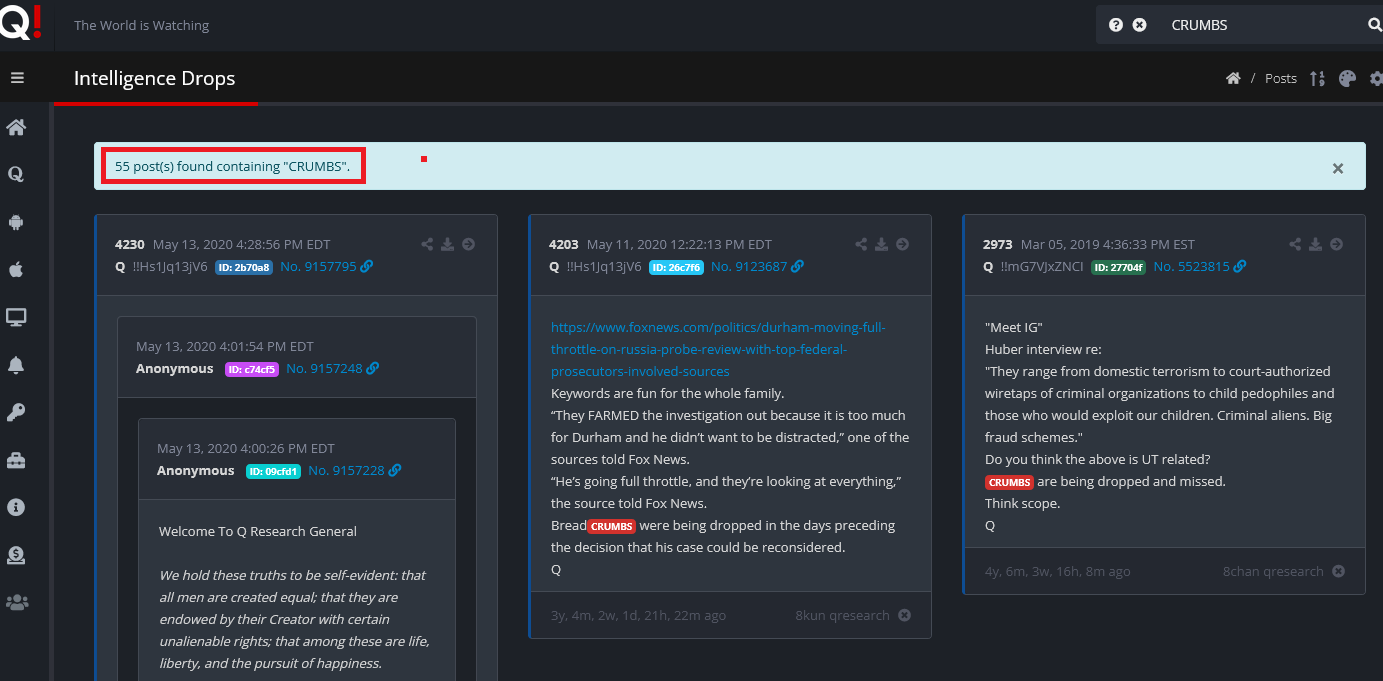Click the Apple icon in the sidebar
1383x681 pixels.
(16, 270)
